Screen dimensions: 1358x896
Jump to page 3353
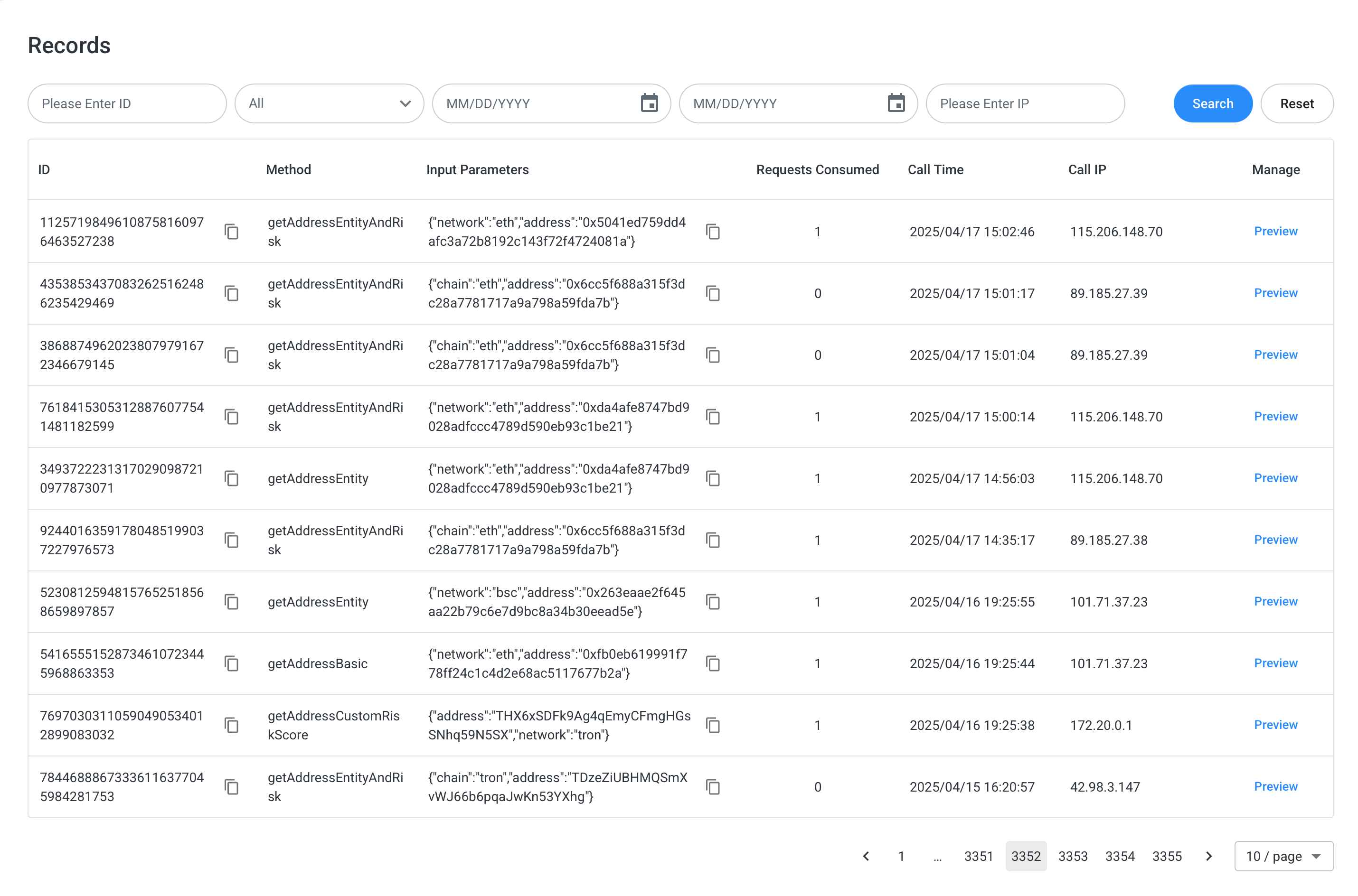pyautogui.click(x=1072, y=856)
